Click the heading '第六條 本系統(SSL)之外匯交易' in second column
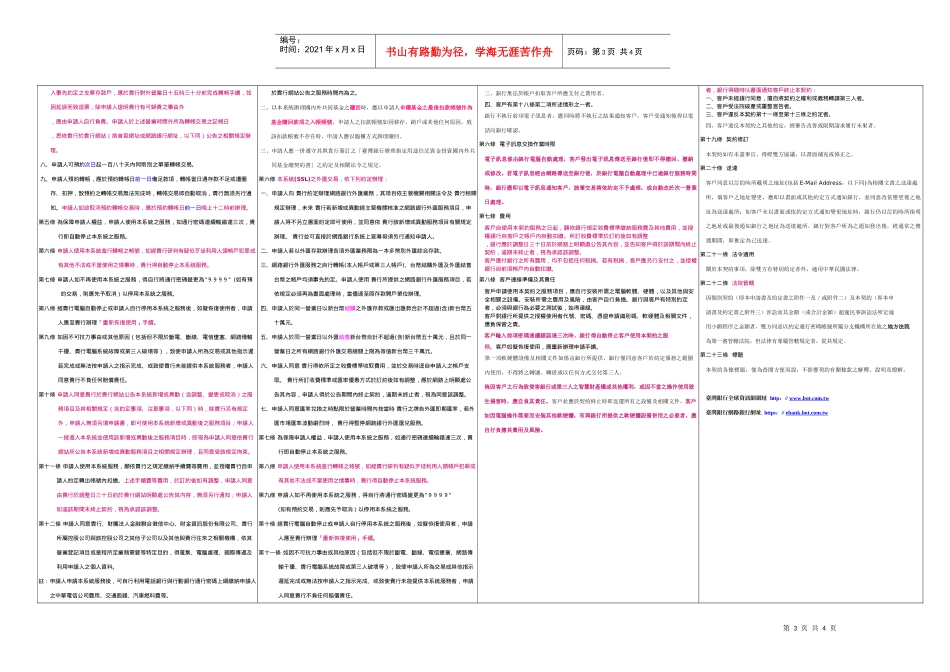This screenshot has height=672, width=950. pos(324,179)
